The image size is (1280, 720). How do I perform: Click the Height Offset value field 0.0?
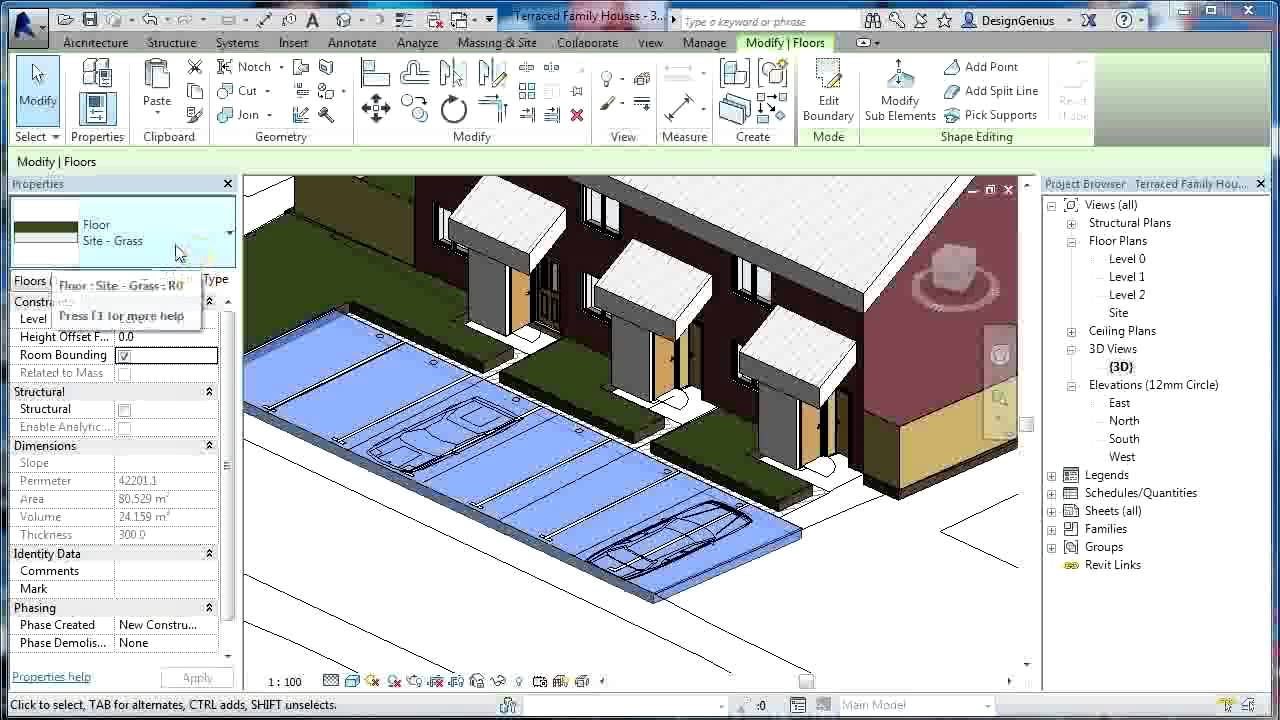[166, 338]
